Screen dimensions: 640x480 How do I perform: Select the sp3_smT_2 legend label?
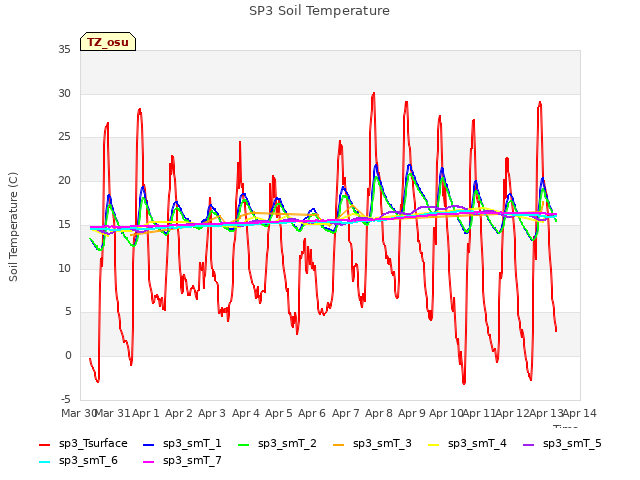click(287, 444)
